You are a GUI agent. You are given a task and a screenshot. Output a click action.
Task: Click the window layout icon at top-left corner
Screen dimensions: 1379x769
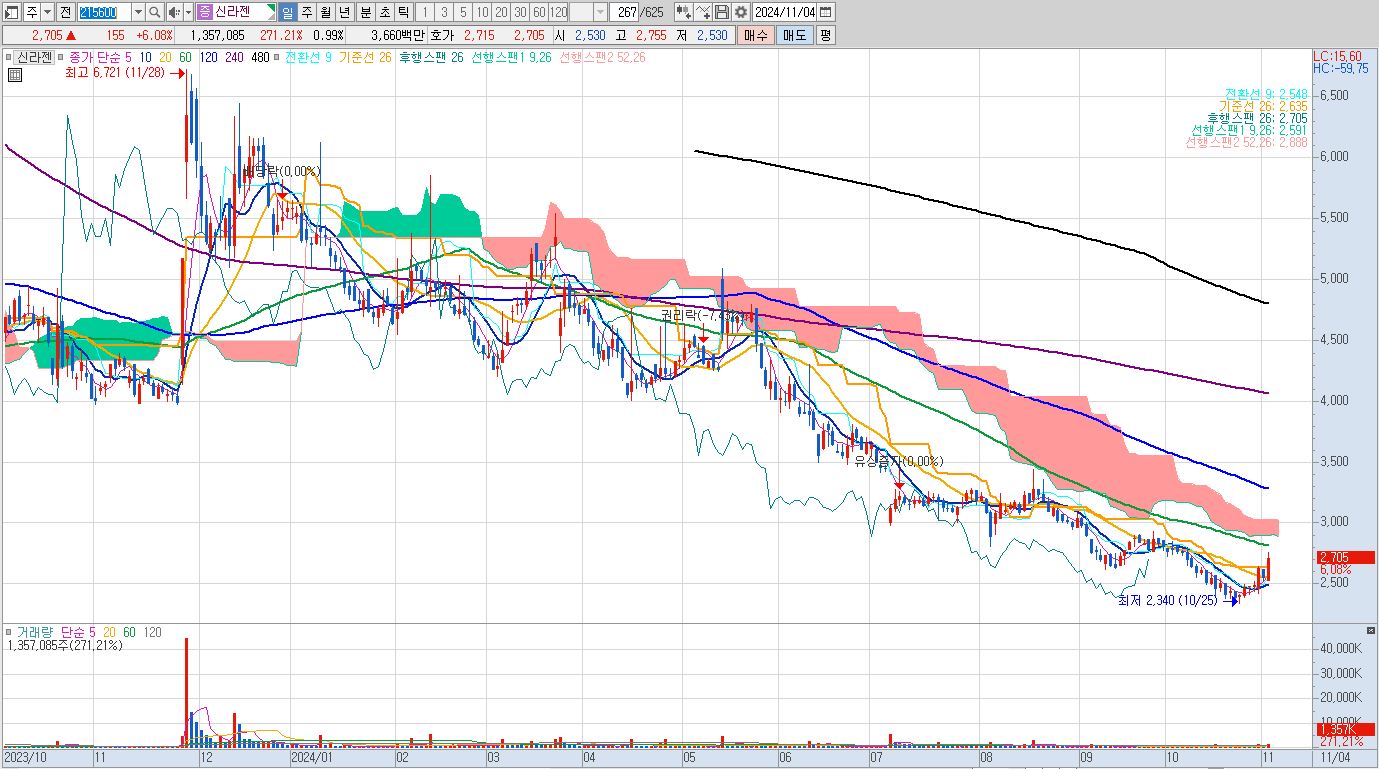pyautogui.click(x=12, y=12)
